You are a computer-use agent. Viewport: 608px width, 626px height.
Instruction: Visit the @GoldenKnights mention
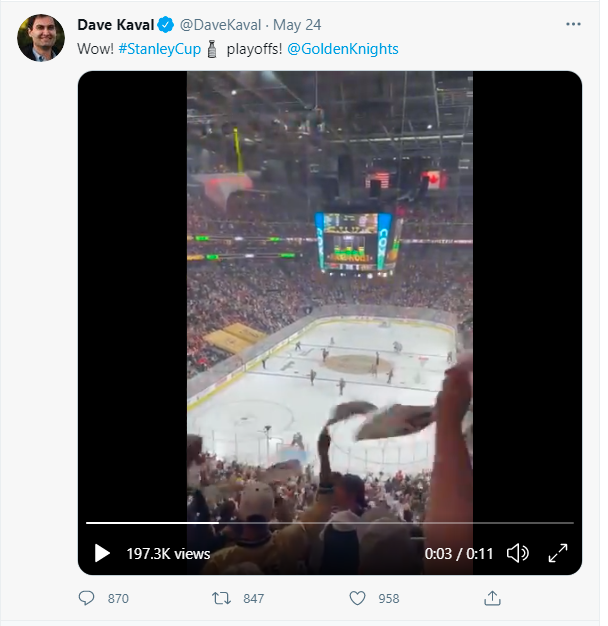[x=343, y=48]
